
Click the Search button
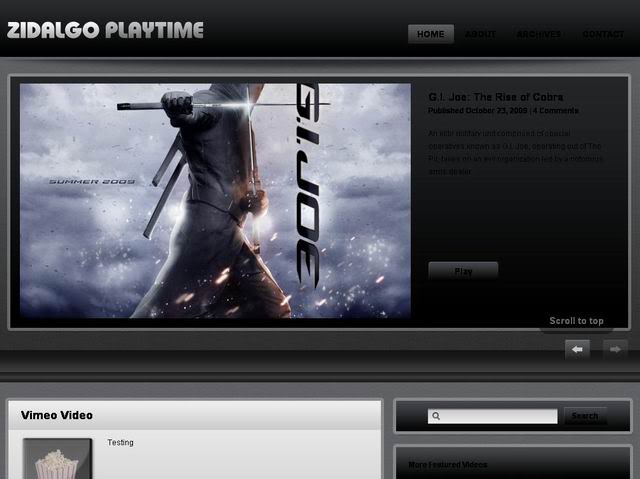click(x=584, y=416)
